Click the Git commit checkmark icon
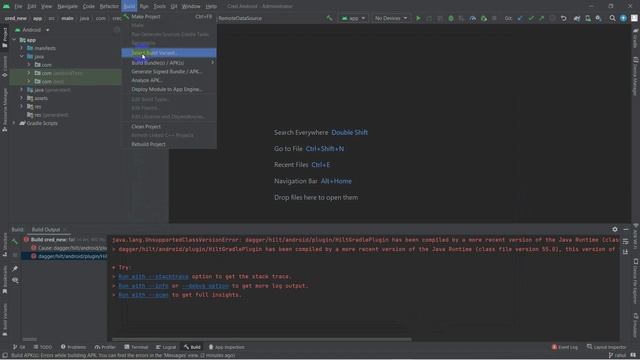 531,18
